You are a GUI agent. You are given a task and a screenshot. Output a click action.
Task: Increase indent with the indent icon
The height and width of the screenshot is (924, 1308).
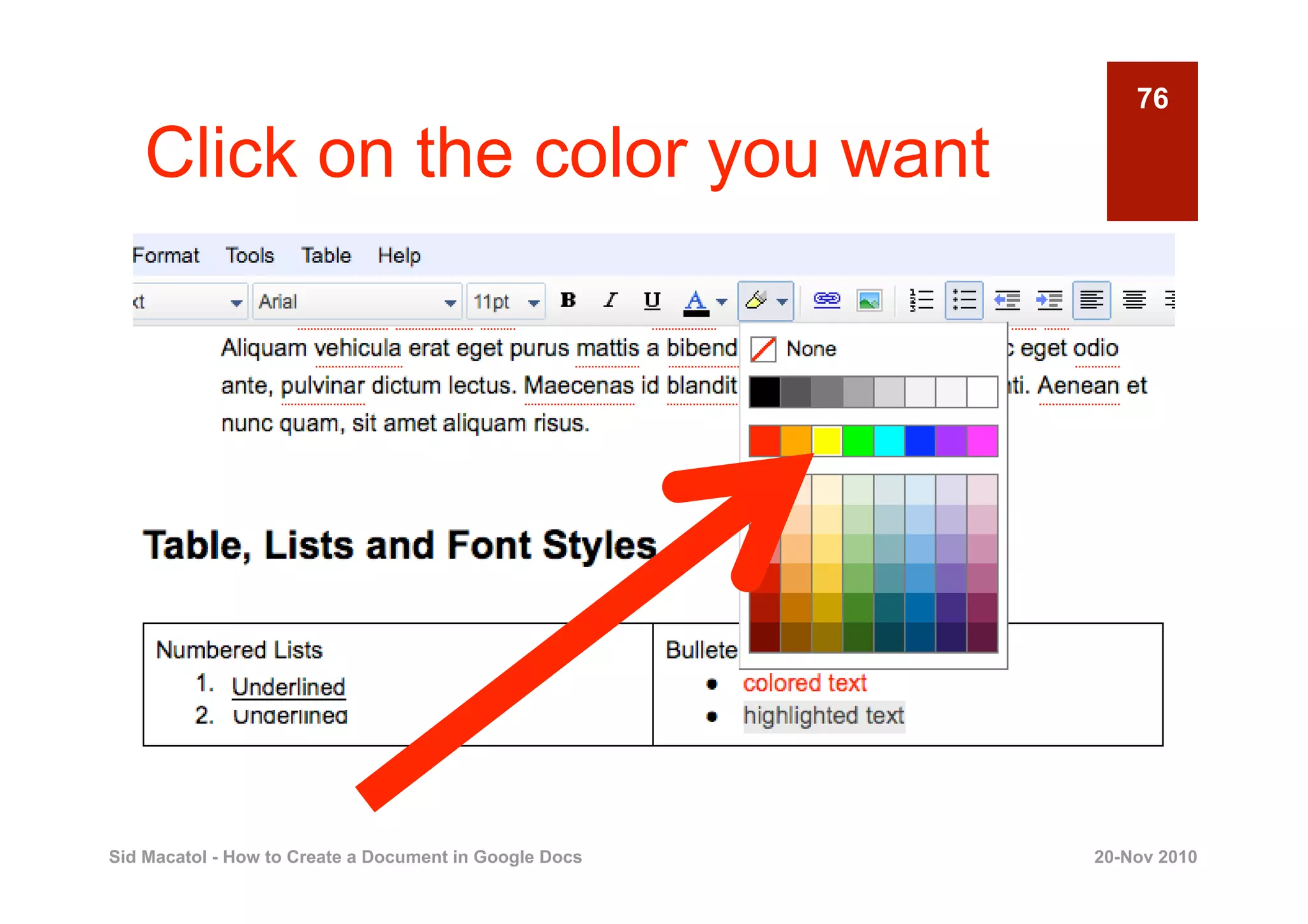click(1049, 300)
